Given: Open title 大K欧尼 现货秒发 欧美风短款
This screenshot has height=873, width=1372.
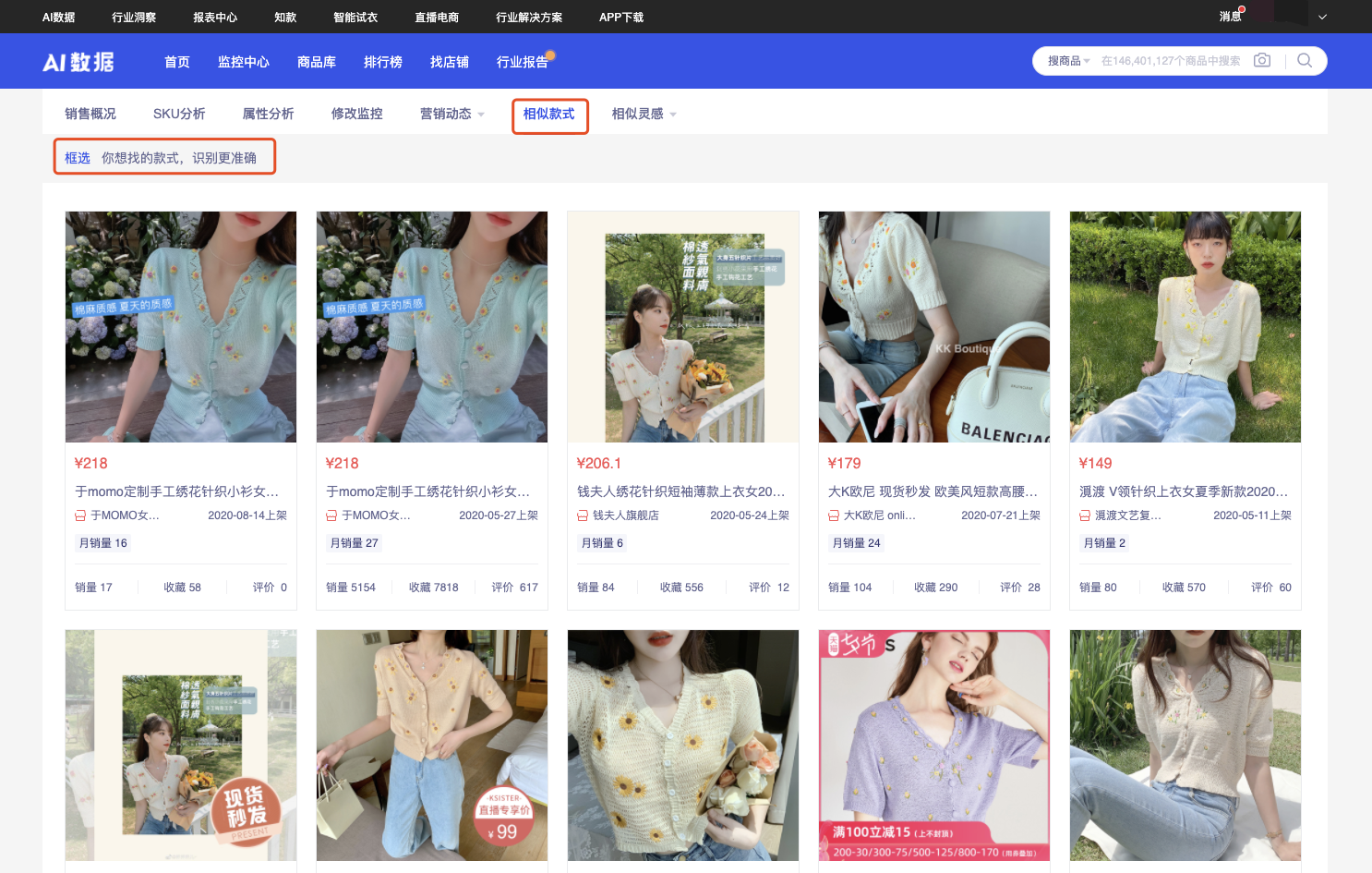Looking at the screenshot, I should (x=933, y=491).
